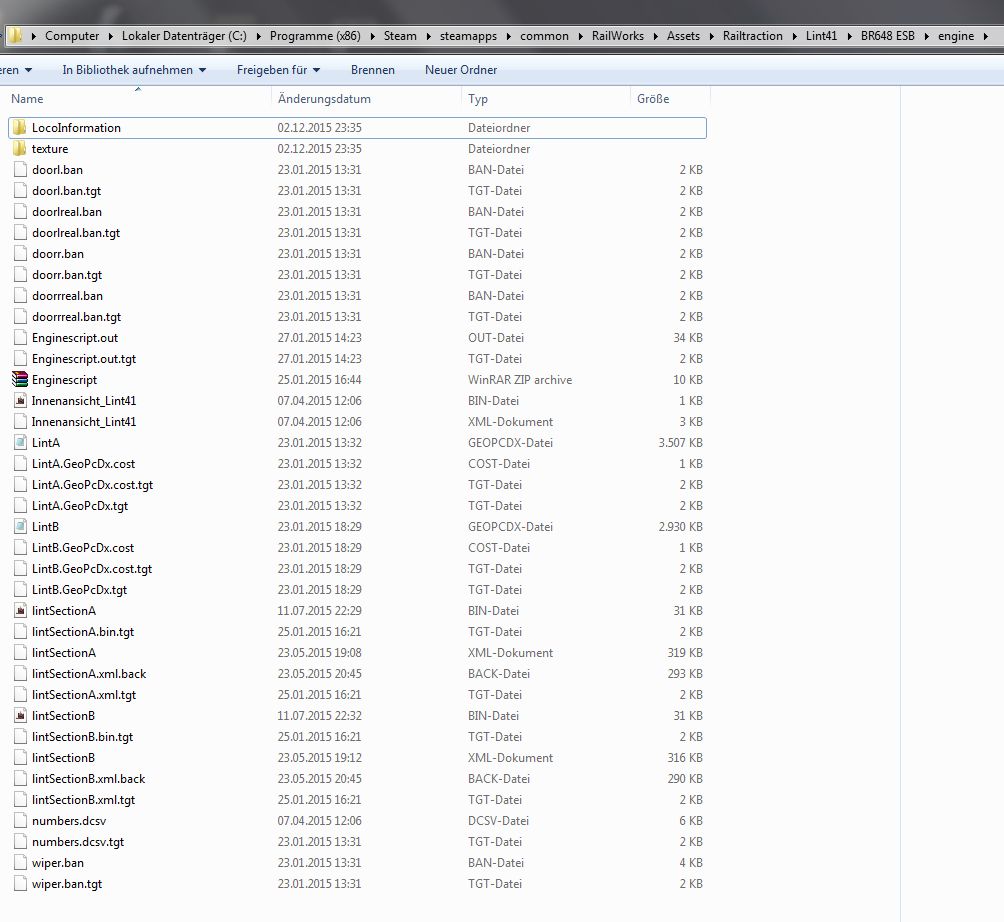Sort files by the Name column header
The image size is (1004, 922).
click(28, 99)
